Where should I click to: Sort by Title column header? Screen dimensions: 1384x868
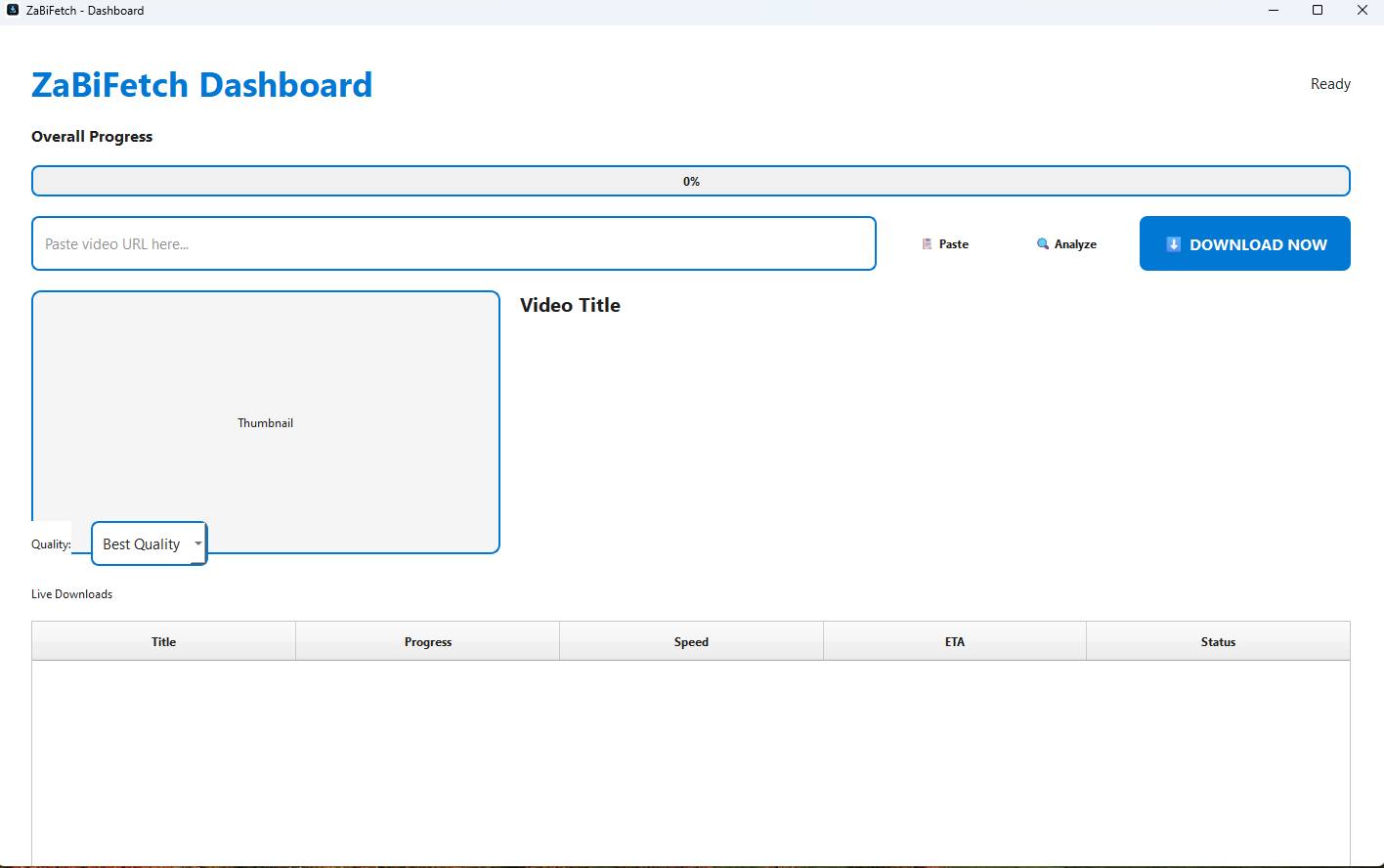(163, 641)
